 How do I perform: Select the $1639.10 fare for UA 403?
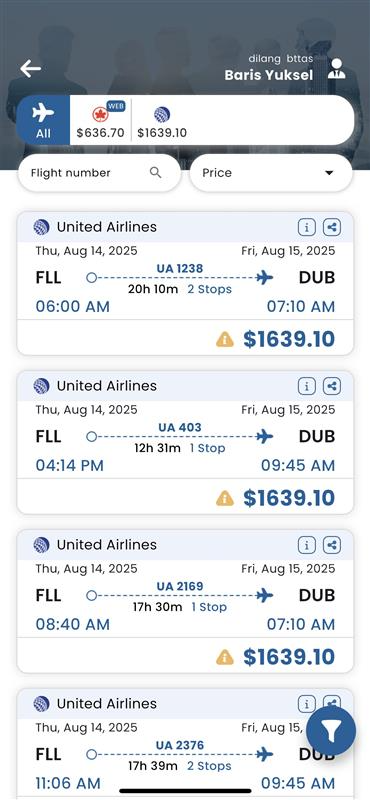tap(289, 498)
